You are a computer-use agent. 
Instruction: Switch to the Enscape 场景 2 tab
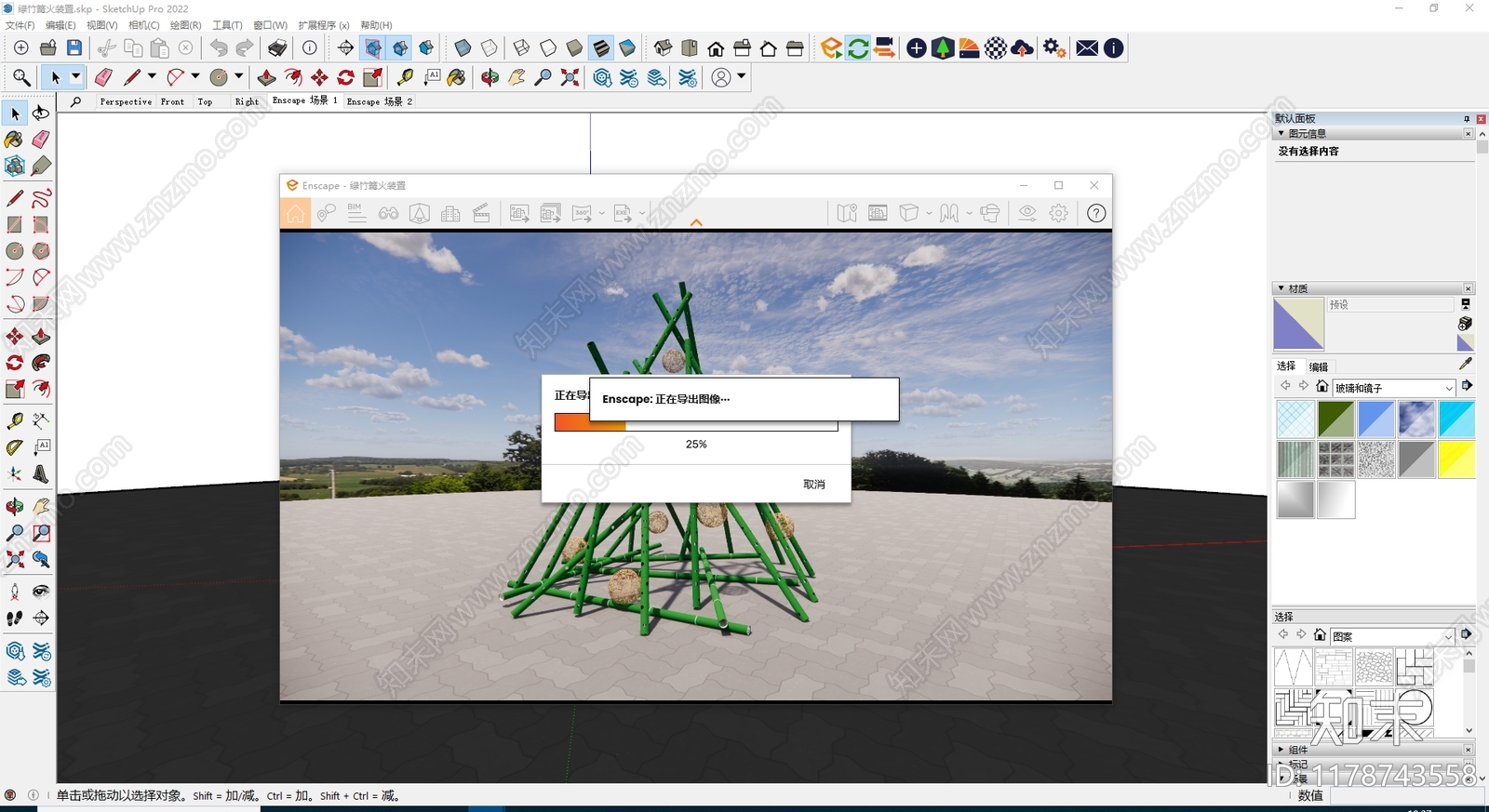click(x=379, y=101)
